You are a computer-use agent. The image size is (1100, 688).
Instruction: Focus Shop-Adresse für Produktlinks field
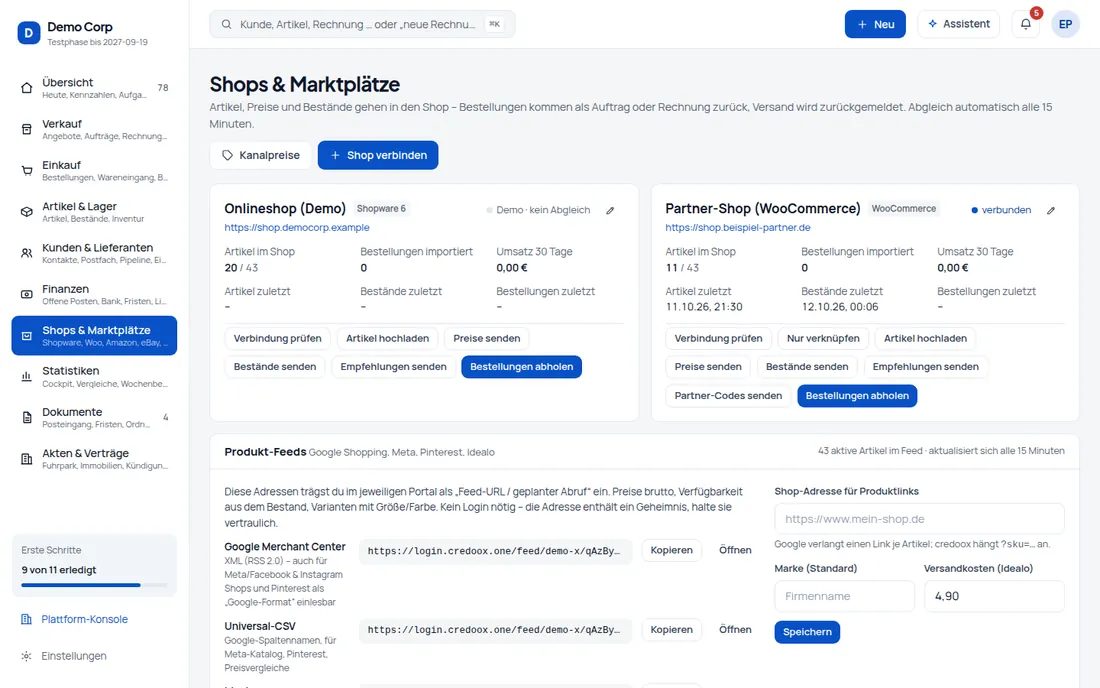(919, 519)
